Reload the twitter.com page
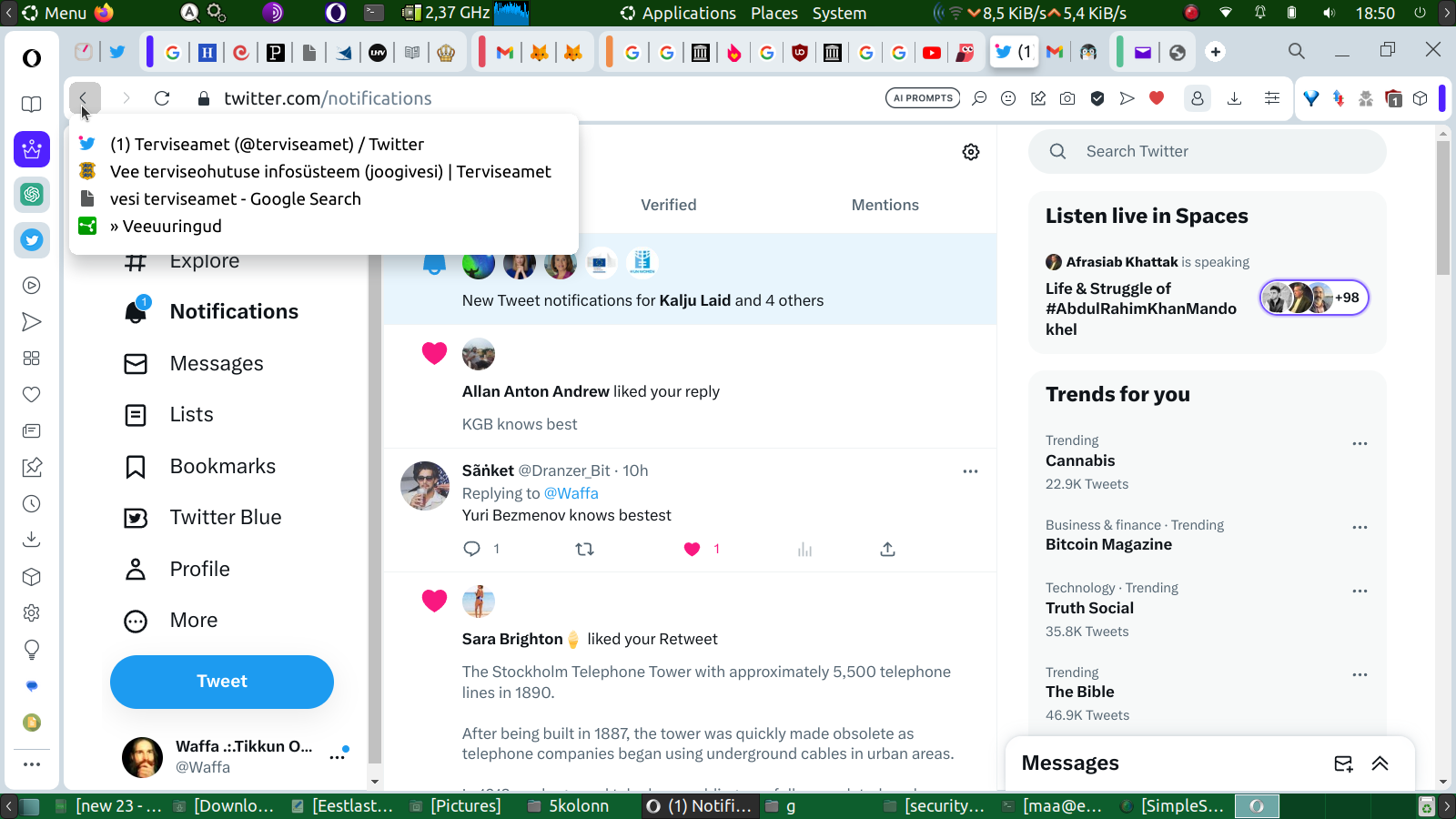Screen dimensions: 1456x819 [x=162, y=98]
